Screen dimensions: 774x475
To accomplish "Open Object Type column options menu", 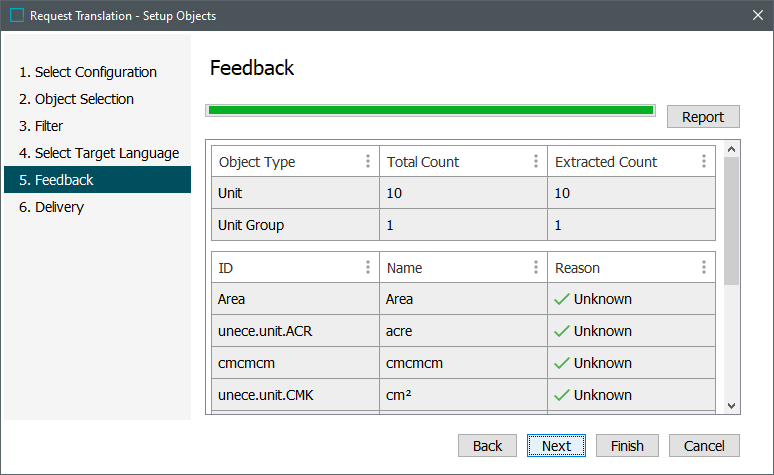I will pos(367,162).
